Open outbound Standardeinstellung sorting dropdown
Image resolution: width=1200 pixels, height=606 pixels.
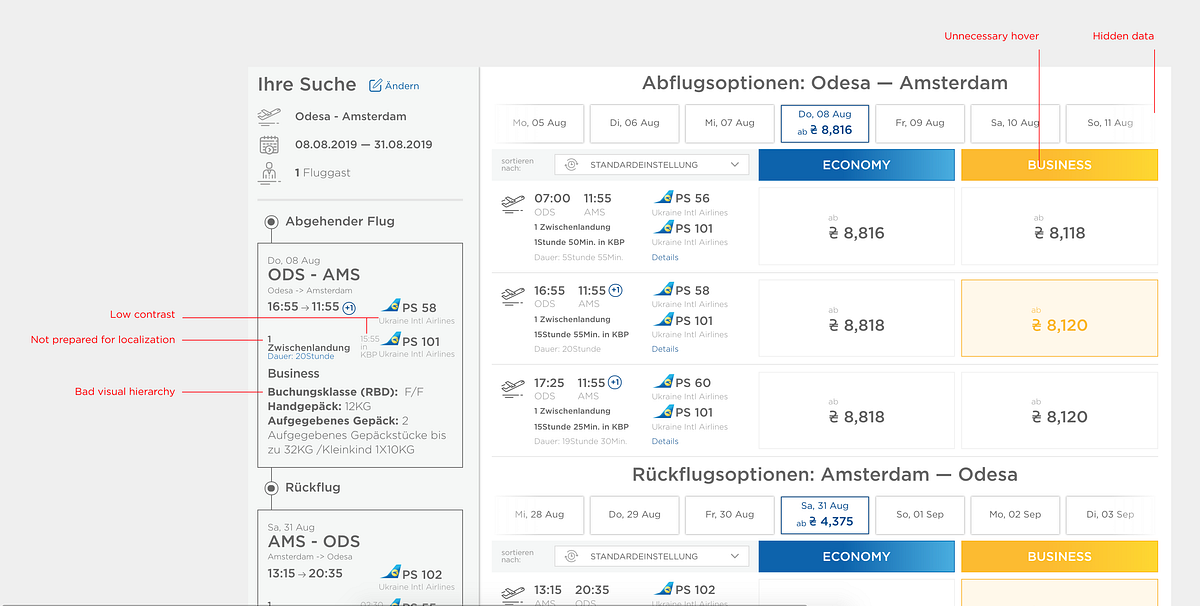651,165
